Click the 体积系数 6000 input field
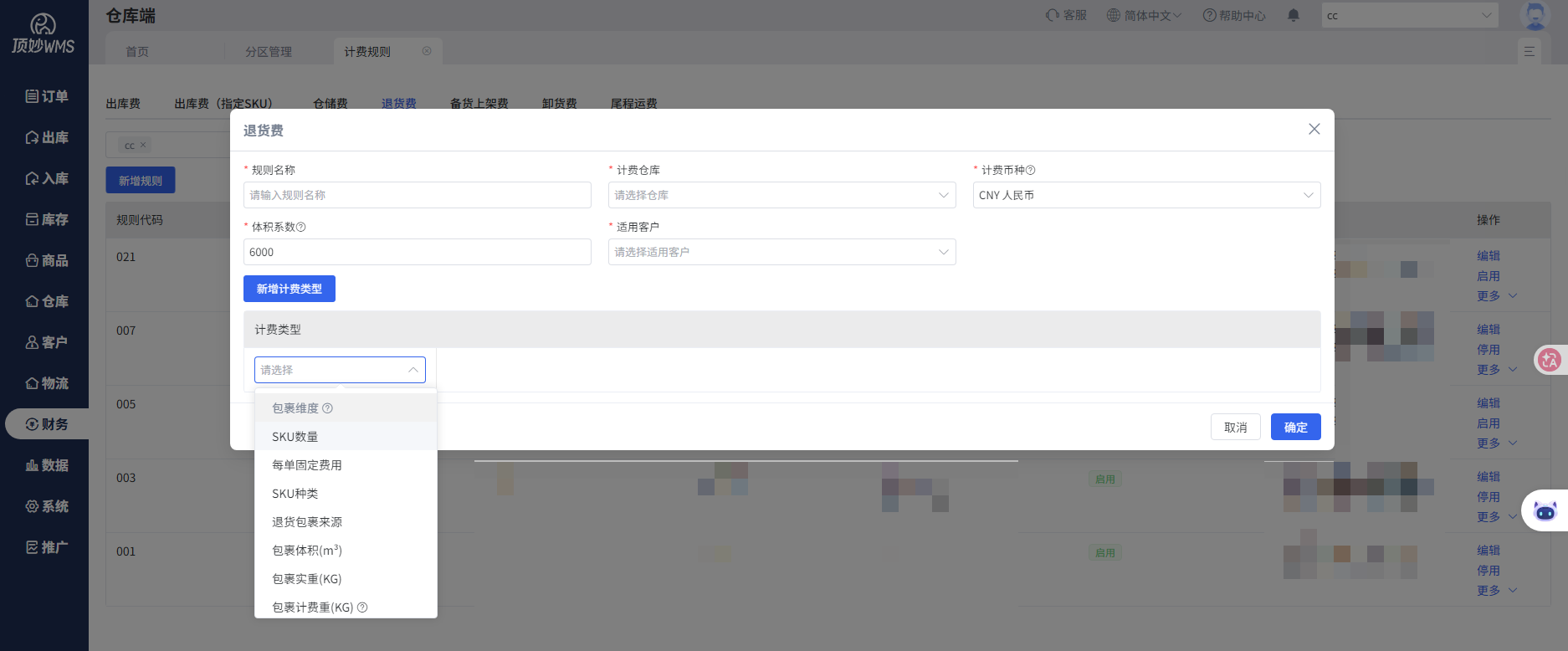The height and width of the screenshot is (651, 1568). coord(417,252)
